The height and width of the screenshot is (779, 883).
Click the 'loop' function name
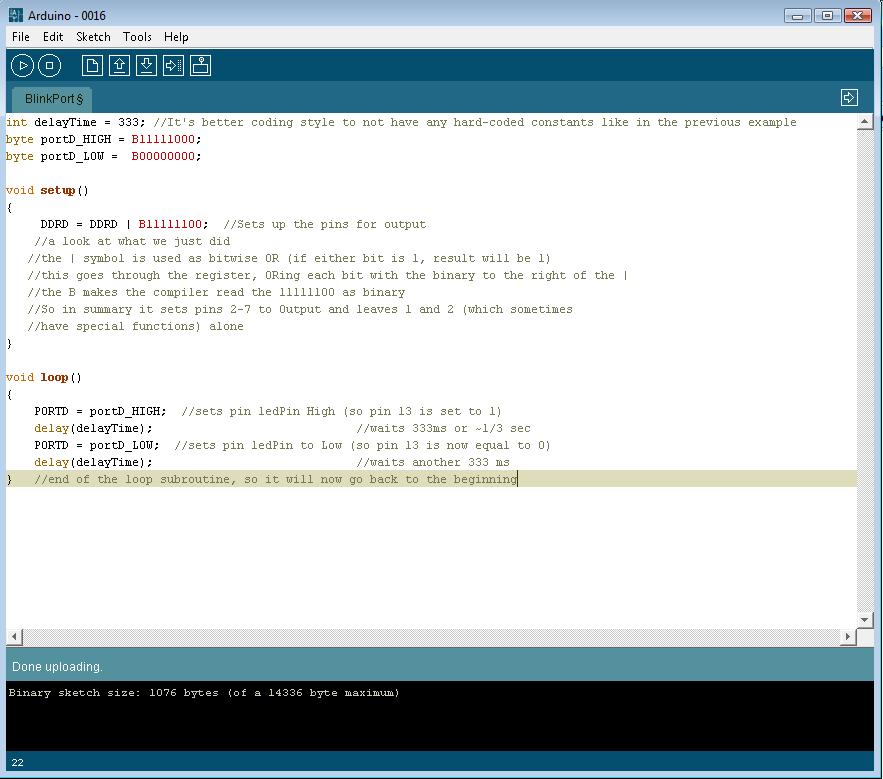coord(54,377)
